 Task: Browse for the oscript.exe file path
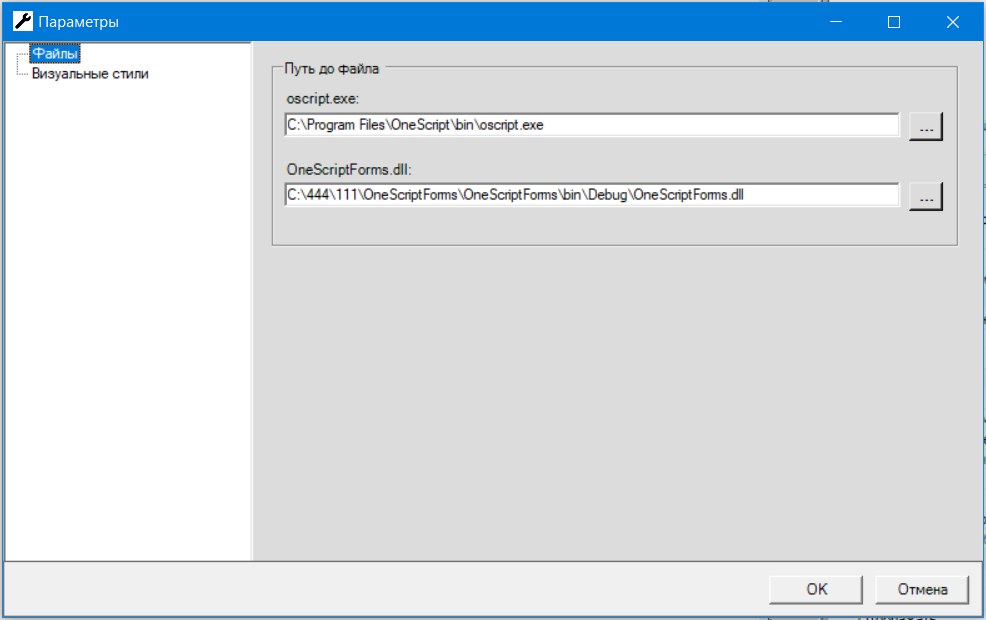click(x=926, y=127)
